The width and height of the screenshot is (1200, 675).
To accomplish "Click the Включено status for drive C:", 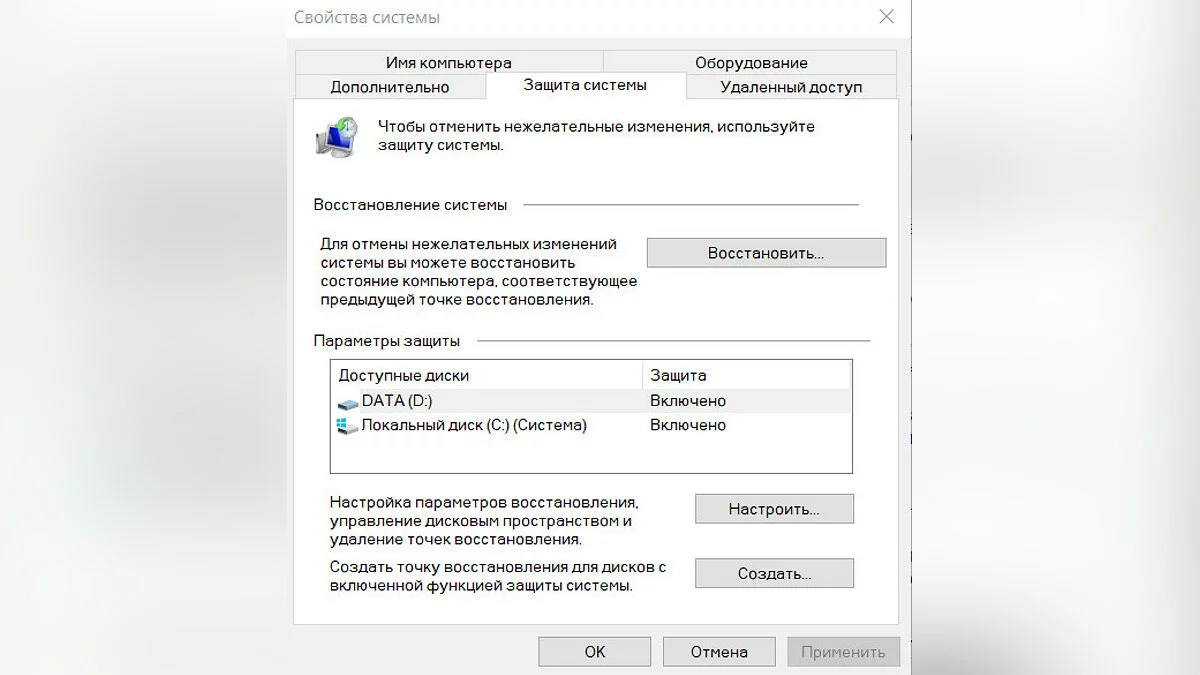I will (x=688, y=425).
